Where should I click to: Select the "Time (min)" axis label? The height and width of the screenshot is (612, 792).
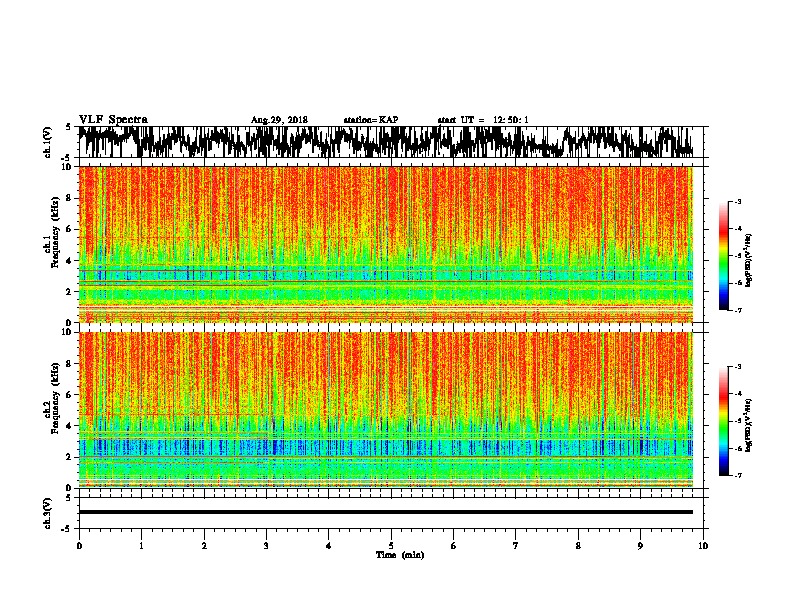pyautogui.click(x=400, y=555)
